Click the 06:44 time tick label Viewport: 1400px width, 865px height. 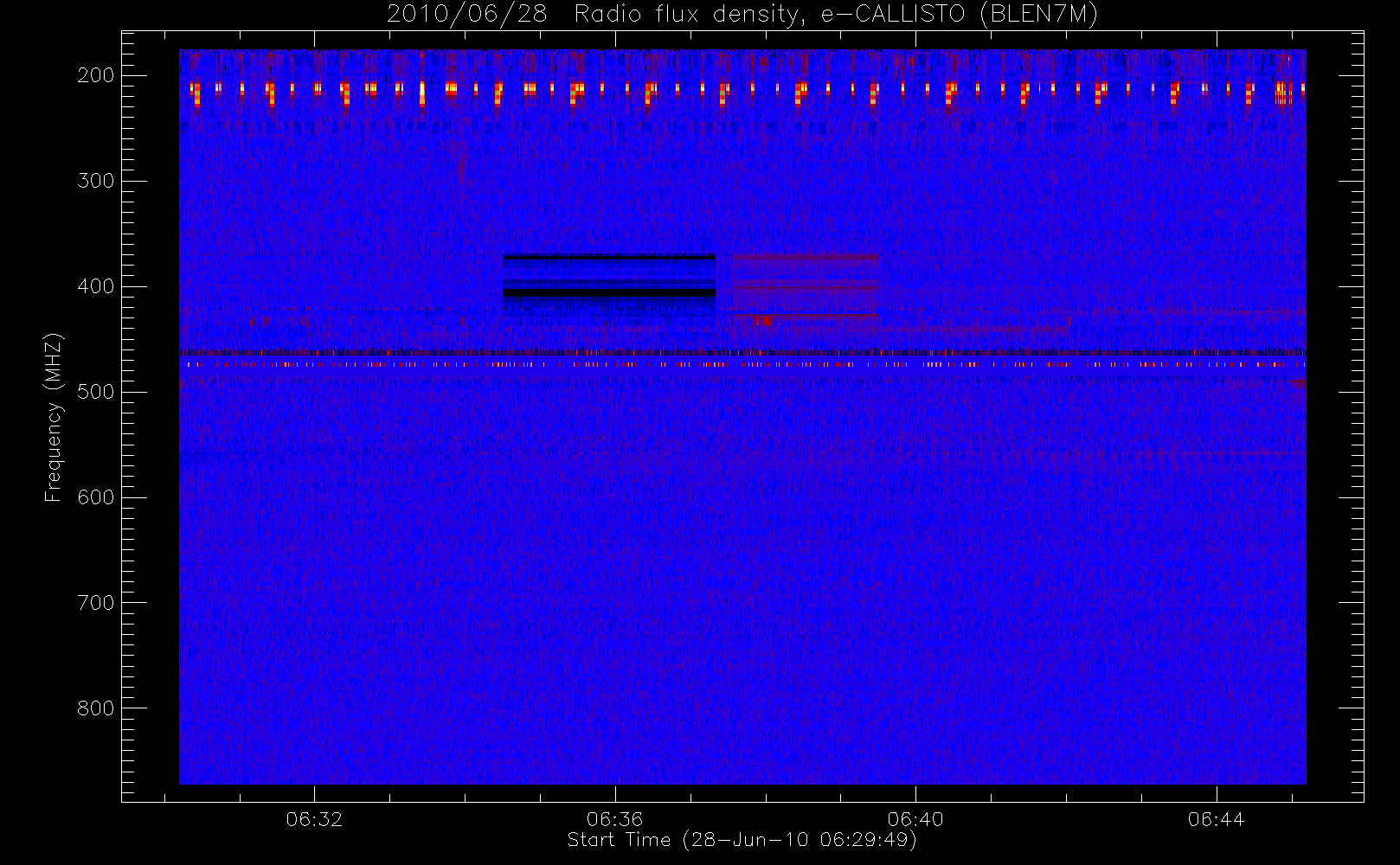[1216, 818]
